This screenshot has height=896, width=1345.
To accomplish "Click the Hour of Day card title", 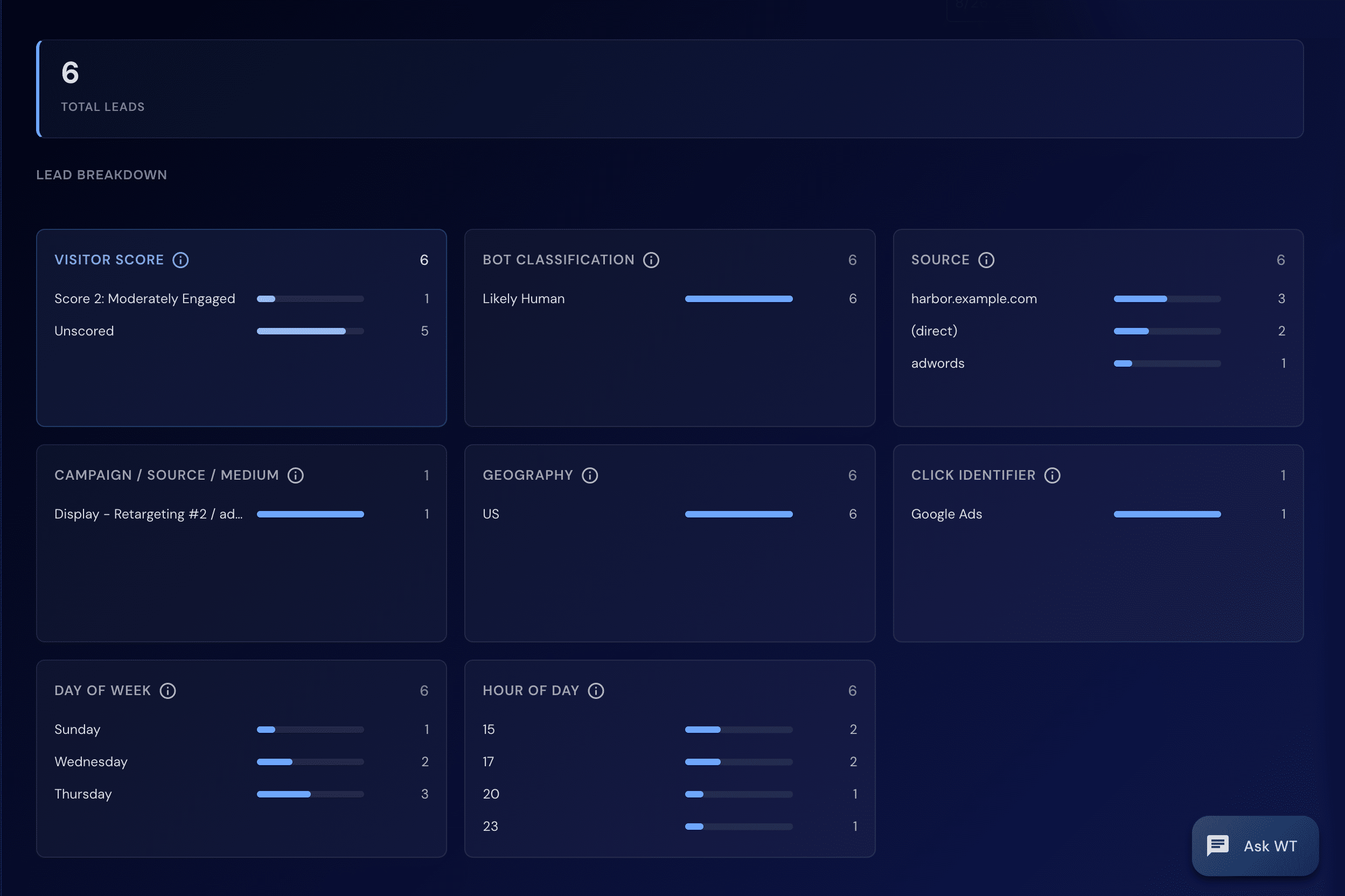I will coord(531,691).
